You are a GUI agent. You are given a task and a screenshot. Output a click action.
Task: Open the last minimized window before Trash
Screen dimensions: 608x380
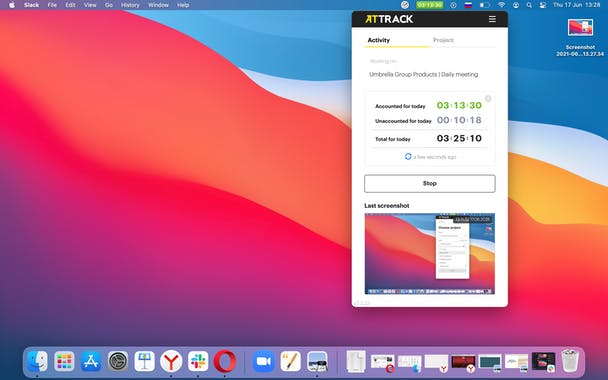coord(543,362)
